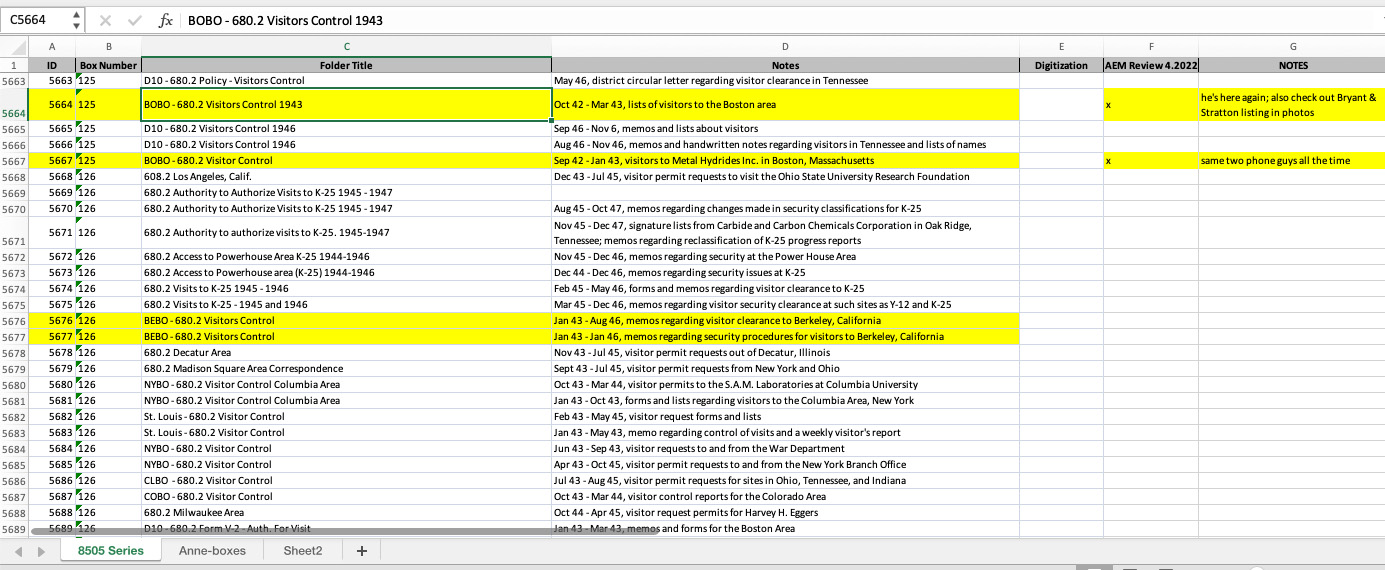The width and height of the screenshot is (1385, 570).
Task: Click the Select All corner triangle
Action: [x=14, y=47]
